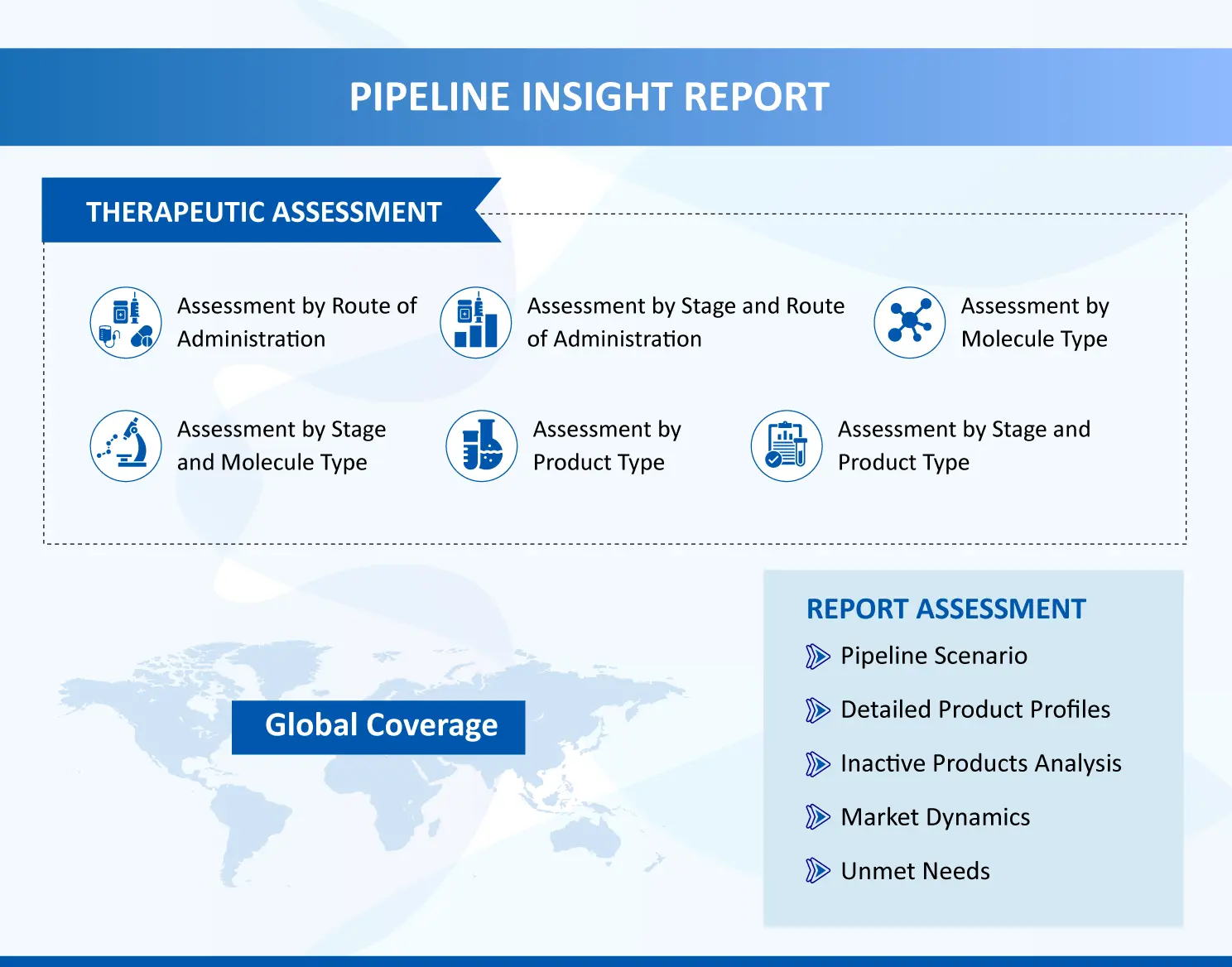This screenshot has height=967, width=1232.
Task: Click the arrow bullet beside Pipeline Scenario
Action: [x=817, y=657]
